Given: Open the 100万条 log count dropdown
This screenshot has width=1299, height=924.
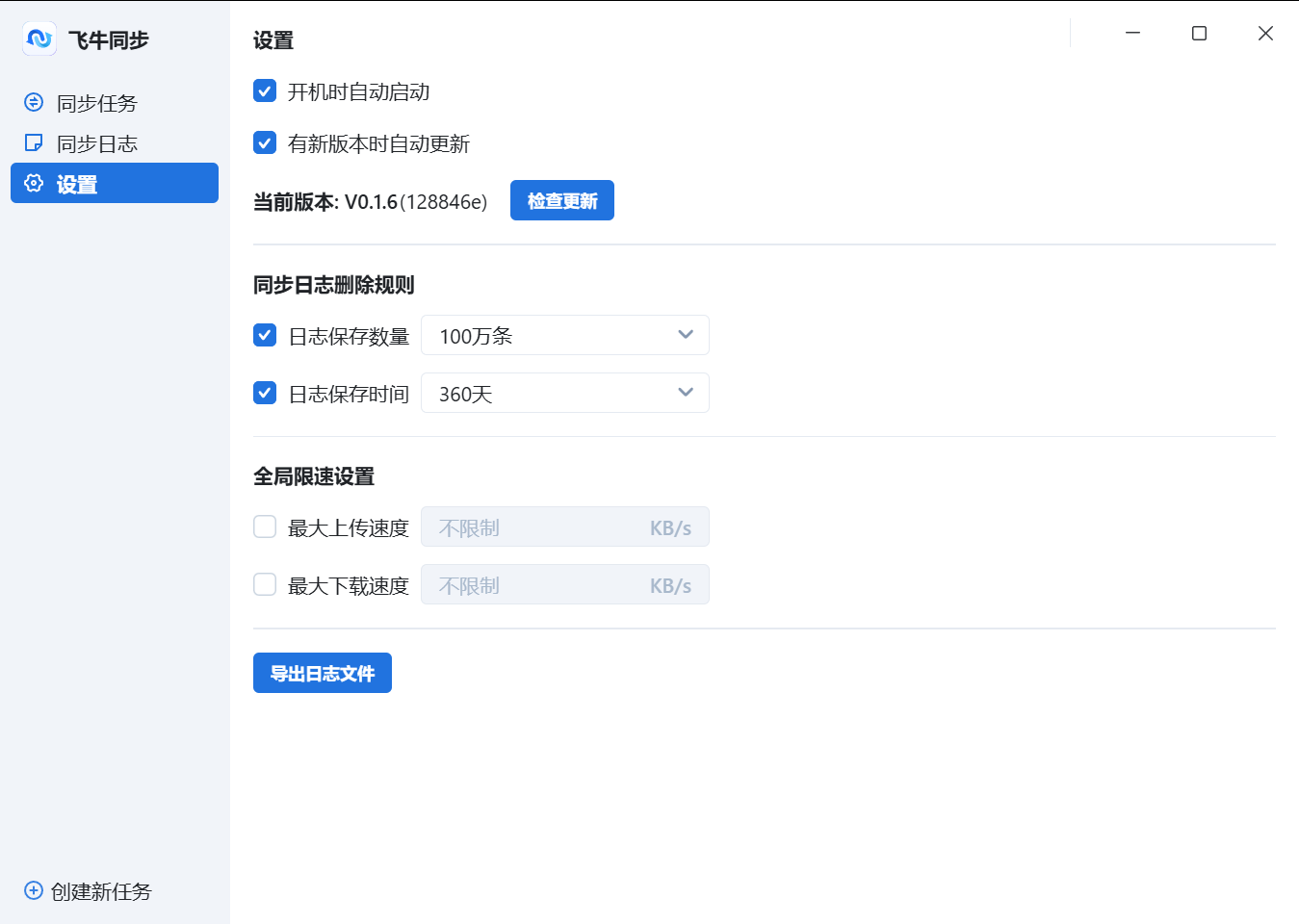Looking at the screenshot, I should [565, 335].
